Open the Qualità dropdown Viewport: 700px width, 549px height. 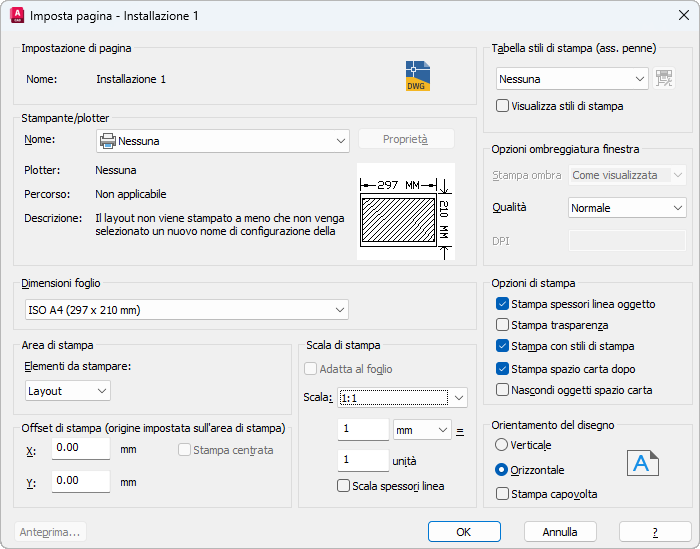point(627,208)
